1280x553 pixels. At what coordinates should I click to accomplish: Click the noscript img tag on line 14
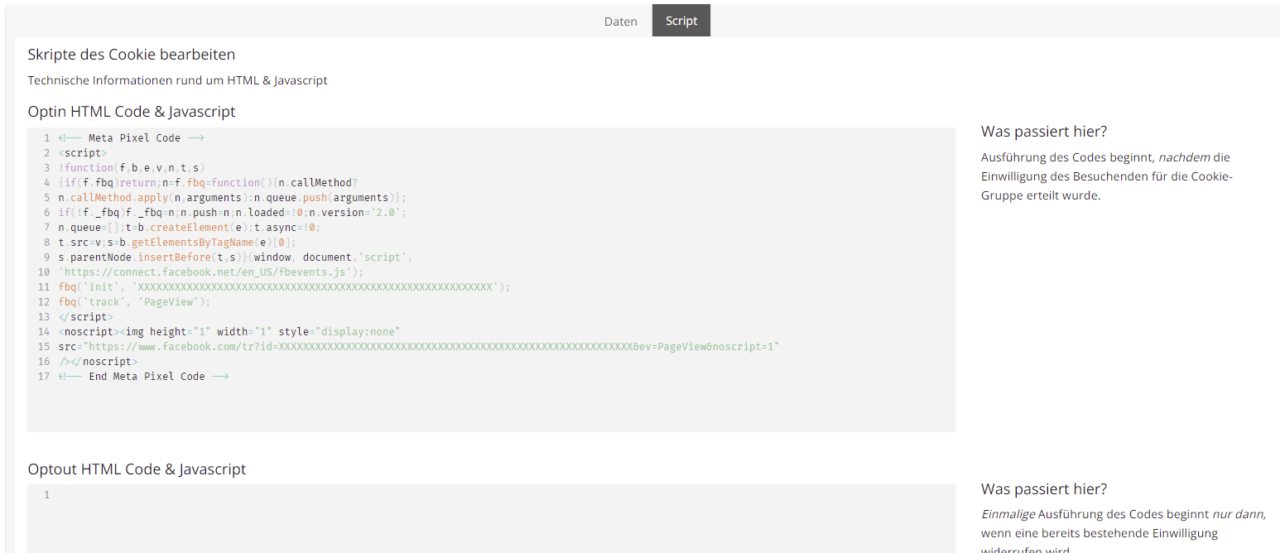[x=229, y=331]
